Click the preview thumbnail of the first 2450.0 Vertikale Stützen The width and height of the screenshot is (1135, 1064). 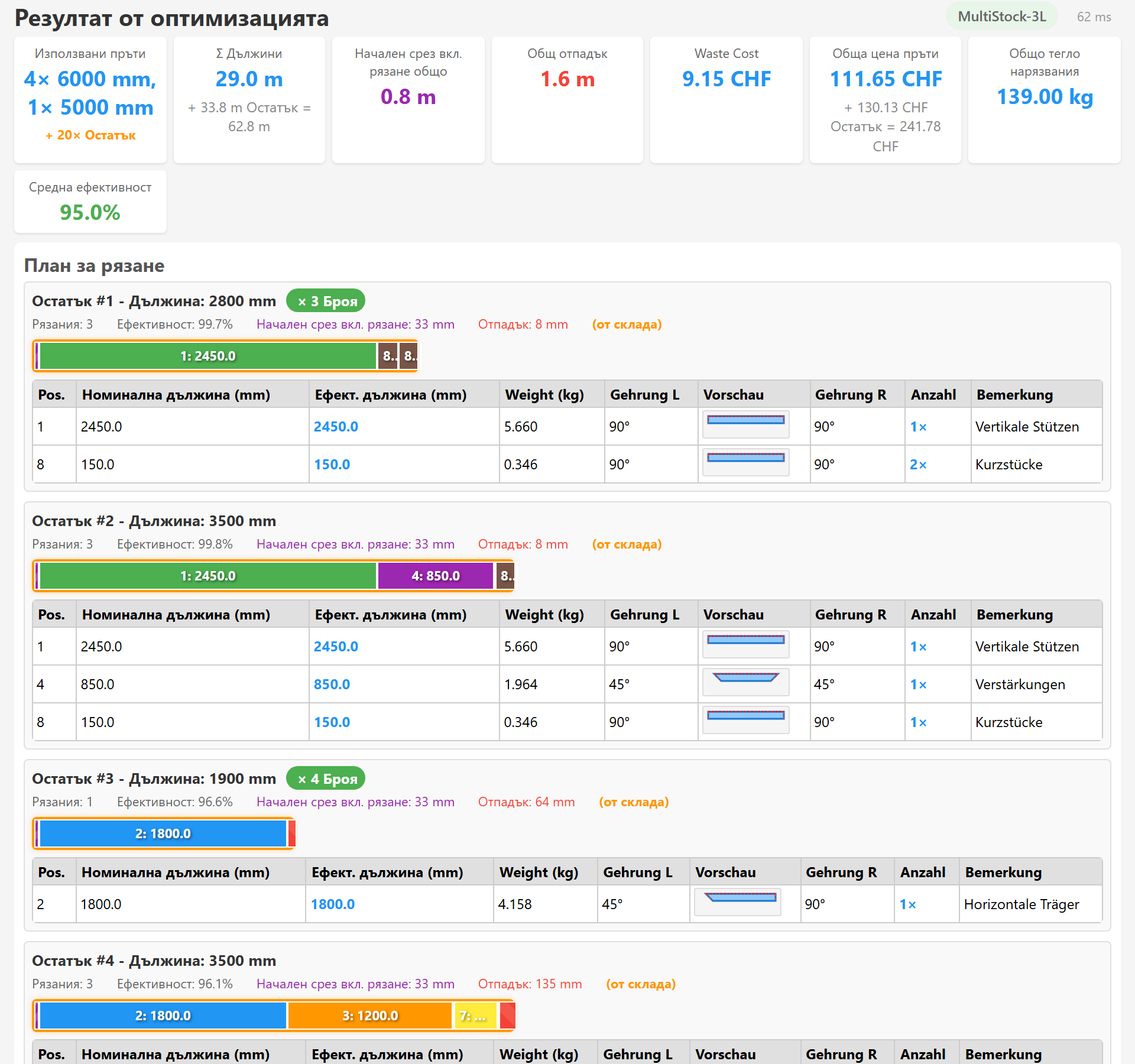(745, 425)
